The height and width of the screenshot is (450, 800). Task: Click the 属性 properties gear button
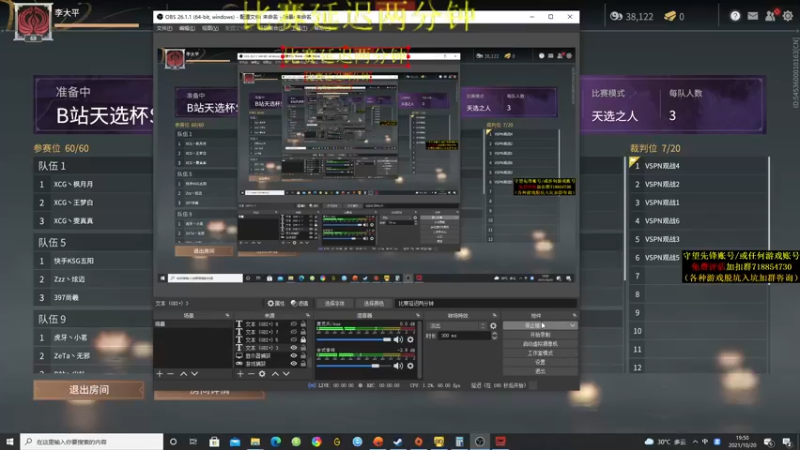click(x=276, y=303)
